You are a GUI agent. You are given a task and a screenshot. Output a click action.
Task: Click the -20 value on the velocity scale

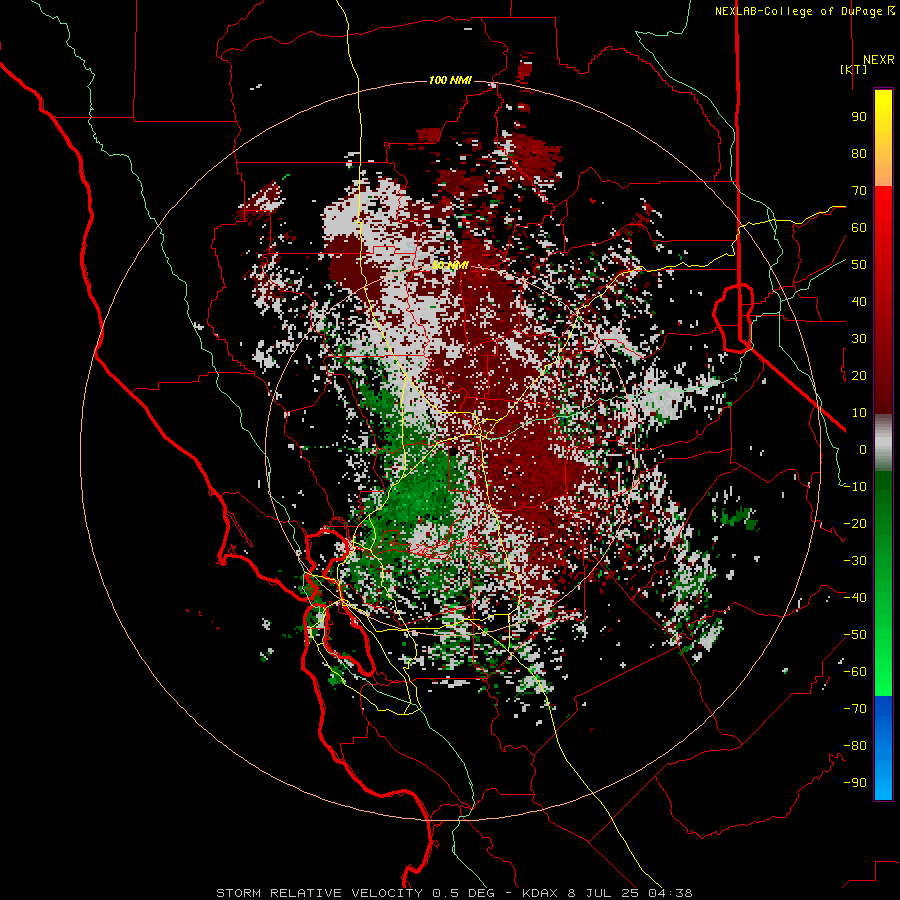(855, 524)
